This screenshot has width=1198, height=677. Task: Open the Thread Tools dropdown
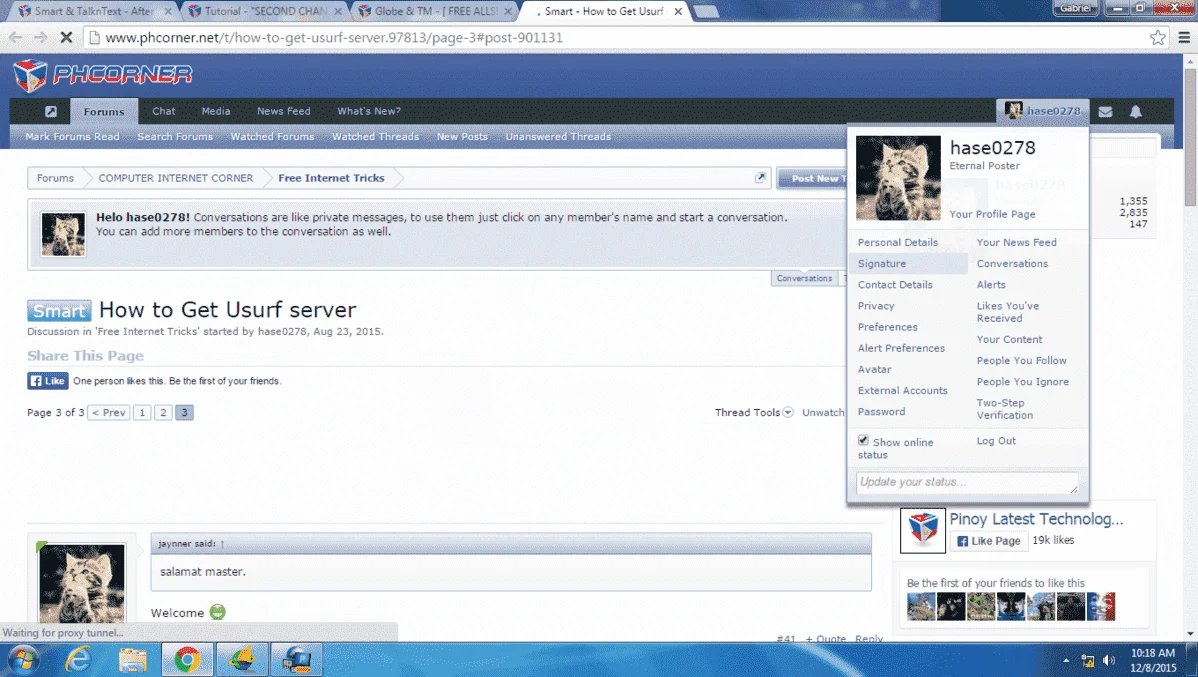pyautogui.click(x=754, y=413)
